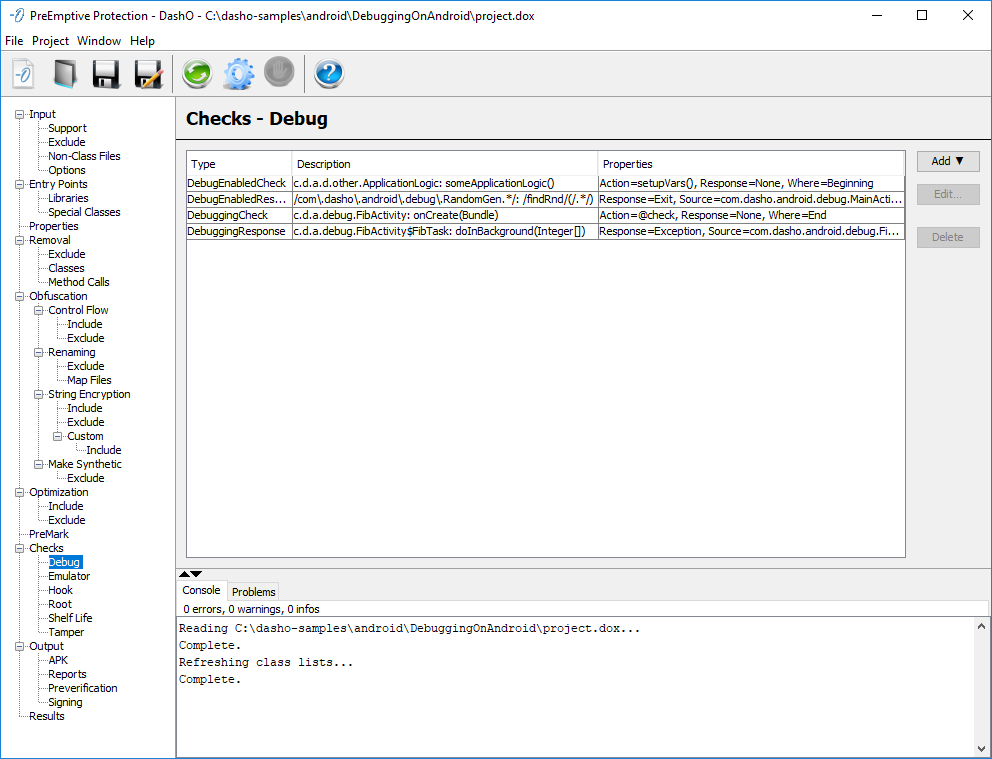Open the Project menu
The width and height of the screenshot is (992, 759).
click(x=50, y=41)
